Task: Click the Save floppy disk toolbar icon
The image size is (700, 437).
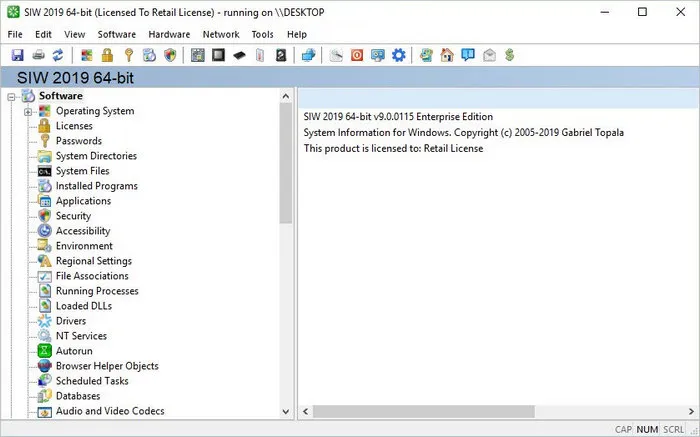Action: [x=17, y=55]
